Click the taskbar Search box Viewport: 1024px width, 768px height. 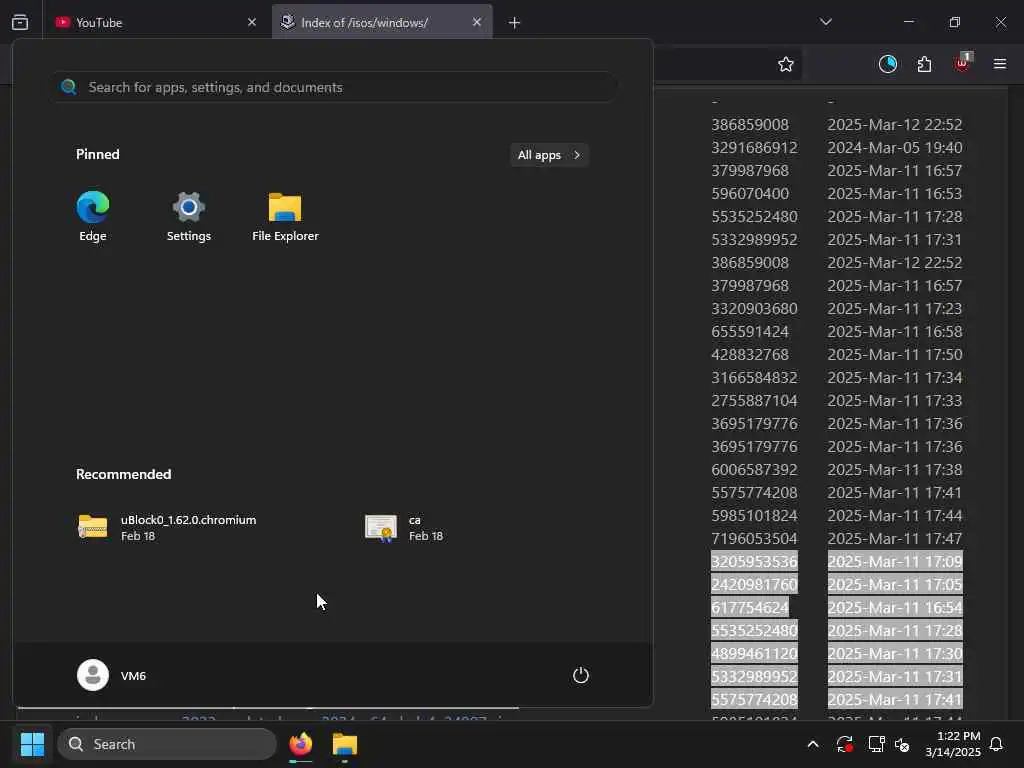coord(167,744)
